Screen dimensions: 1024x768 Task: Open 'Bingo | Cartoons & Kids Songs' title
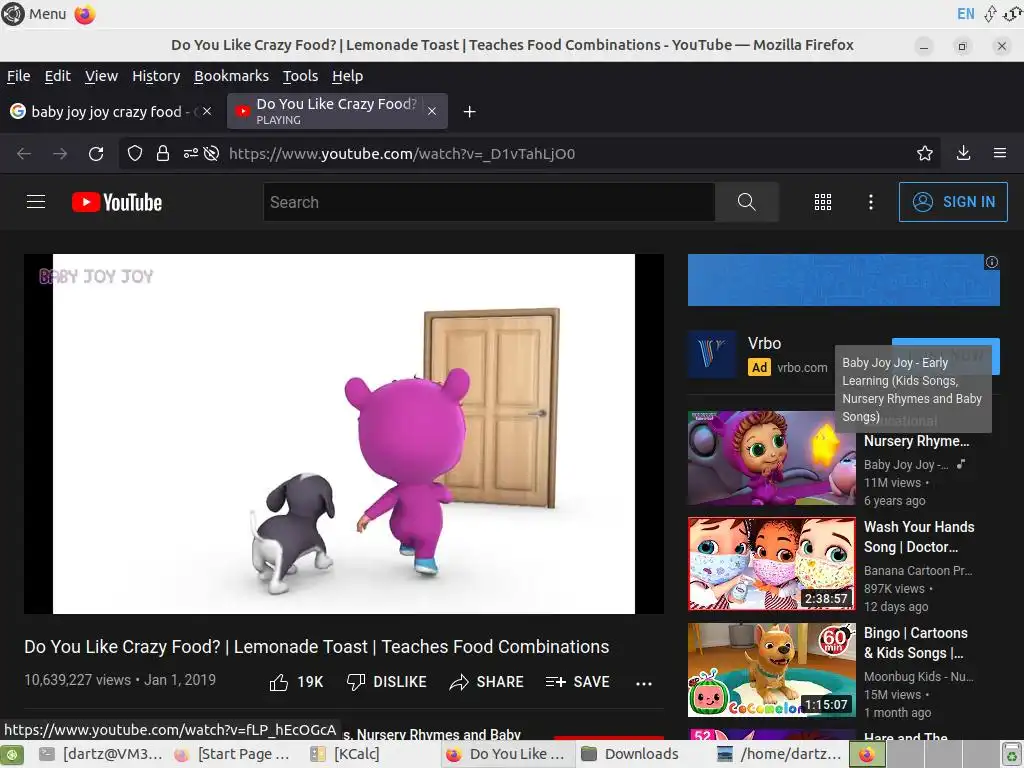pyautogui.click(x=916, y=643)
